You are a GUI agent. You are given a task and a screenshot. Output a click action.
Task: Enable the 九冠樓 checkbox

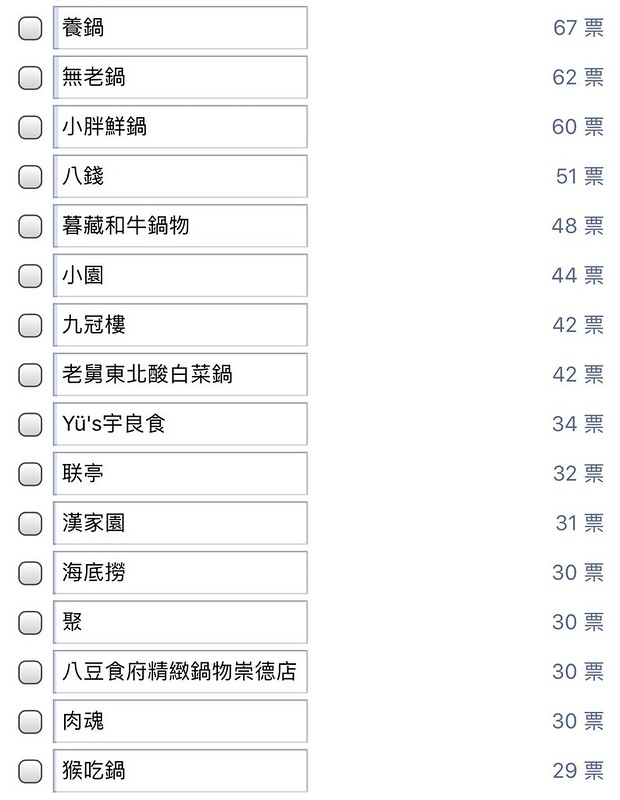coord(30,326)
